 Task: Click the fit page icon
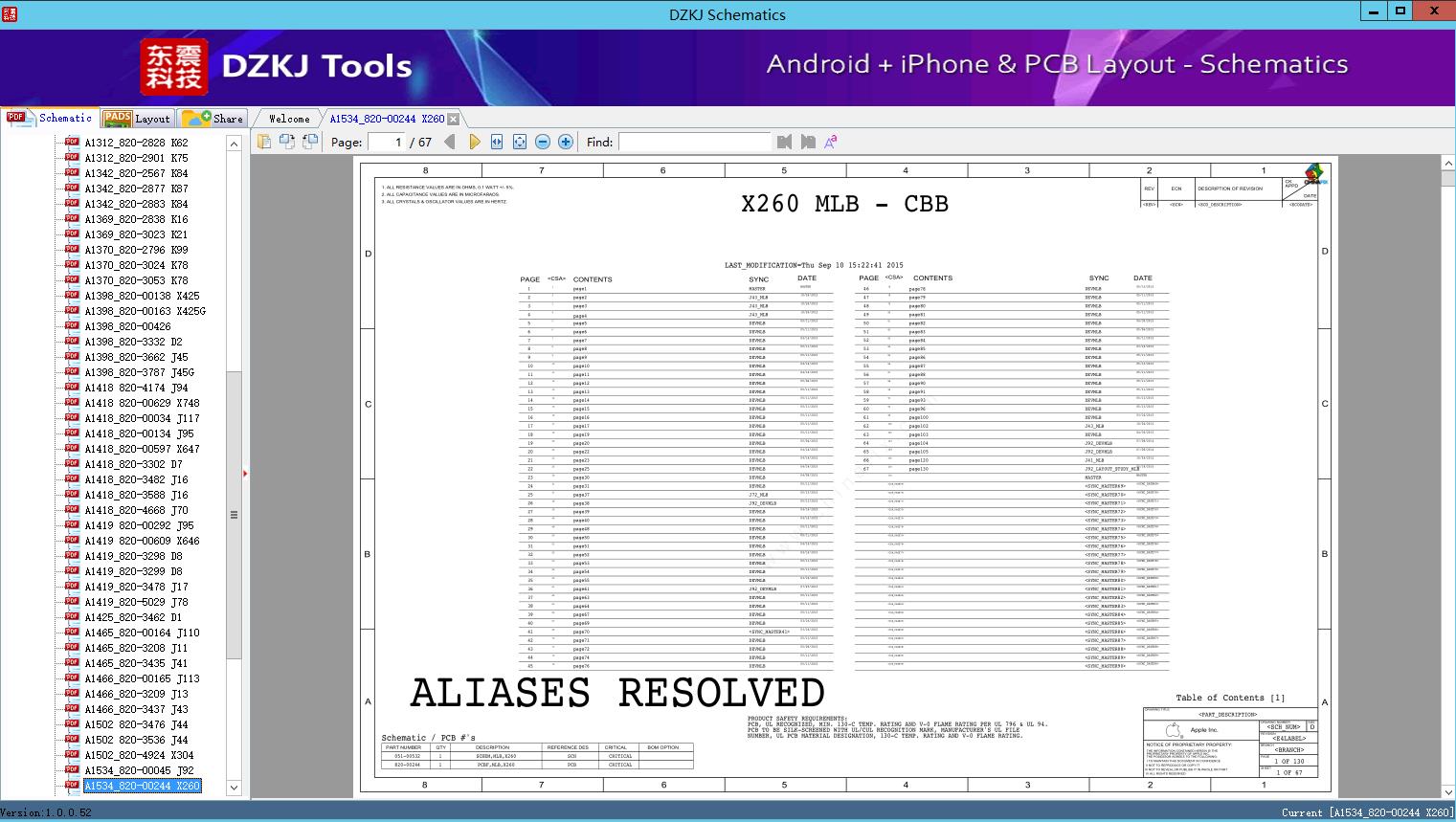click(520, 142)
